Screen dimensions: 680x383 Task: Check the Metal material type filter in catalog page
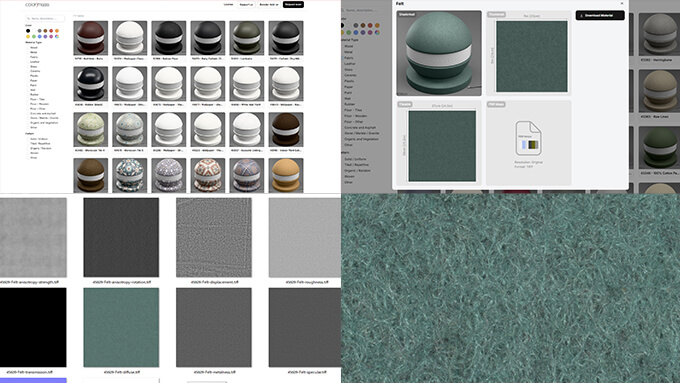tap(32, 52)
